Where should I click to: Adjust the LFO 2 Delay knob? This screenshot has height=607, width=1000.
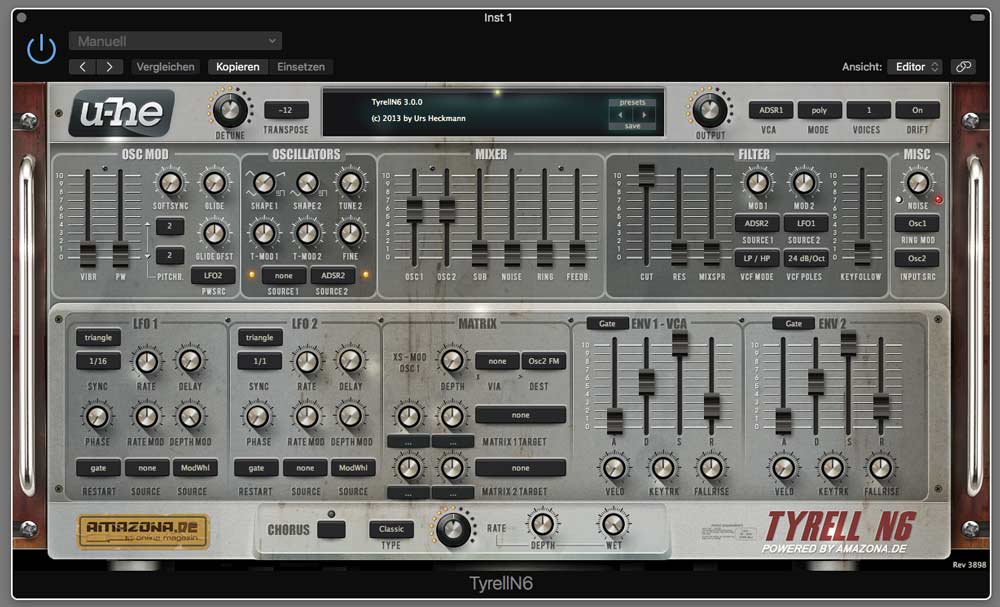click(x=350, y=362)
